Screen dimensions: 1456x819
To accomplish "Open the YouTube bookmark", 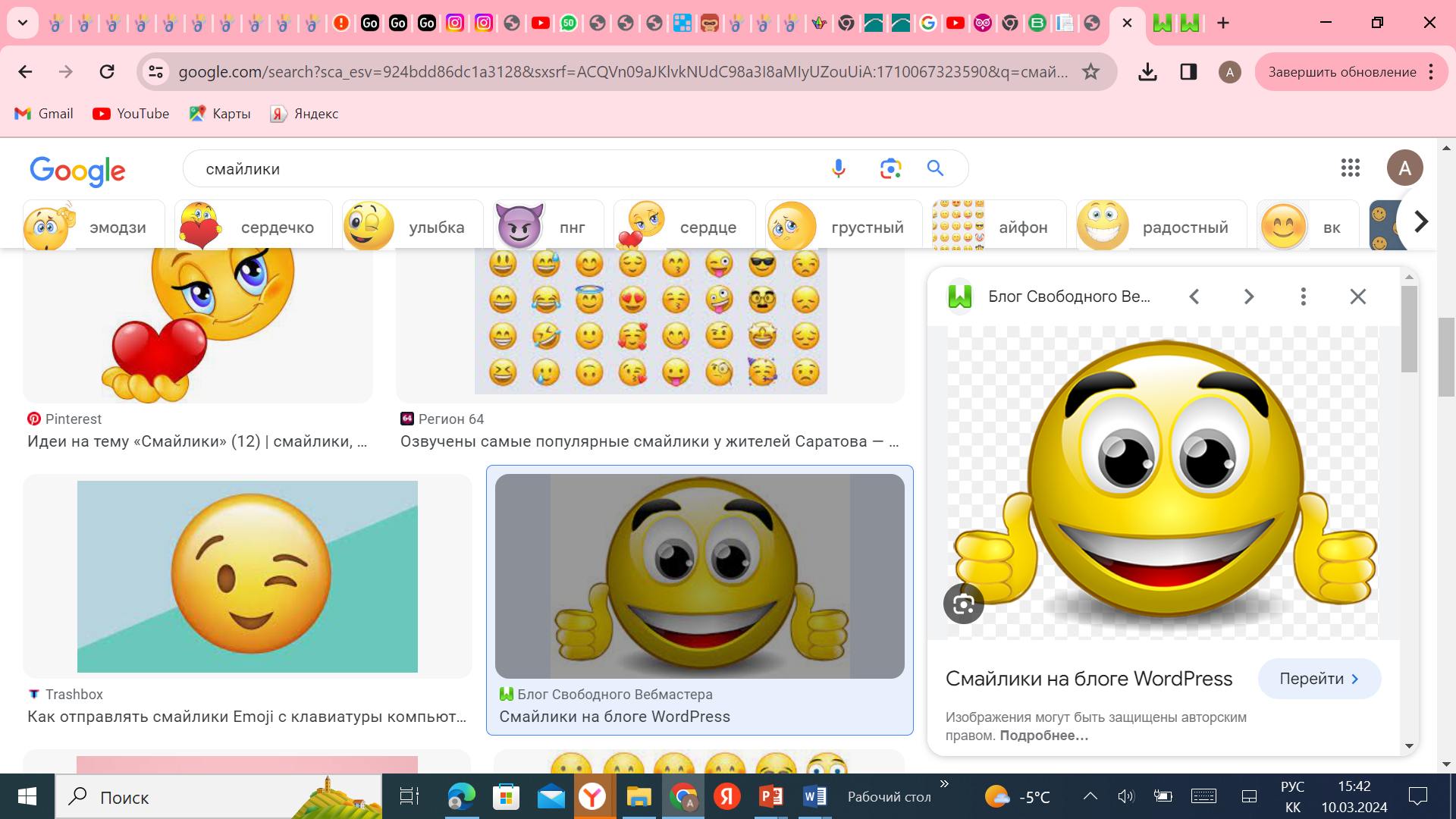I will [130, 114].
